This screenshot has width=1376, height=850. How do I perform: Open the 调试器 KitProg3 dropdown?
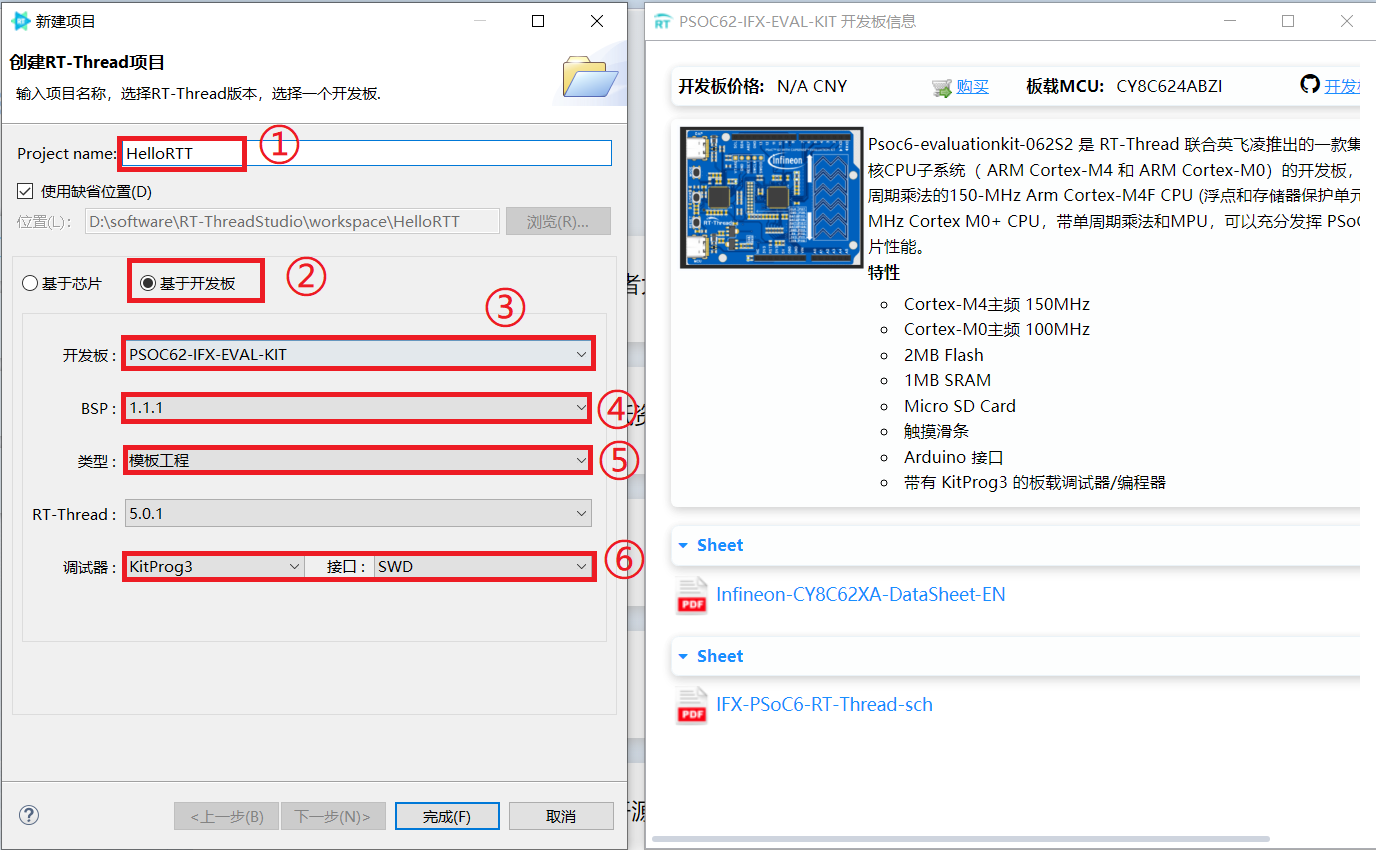(214, 566)
